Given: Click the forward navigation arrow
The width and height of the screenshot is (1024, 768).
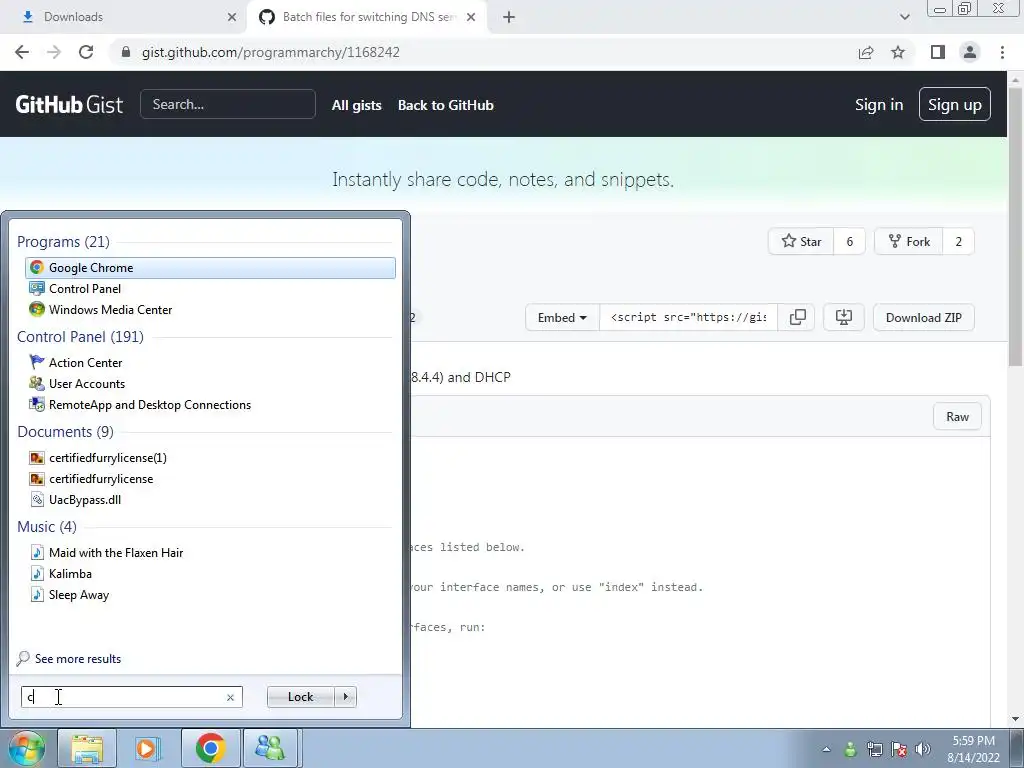Looking at the screenshot, I should 54,52.
